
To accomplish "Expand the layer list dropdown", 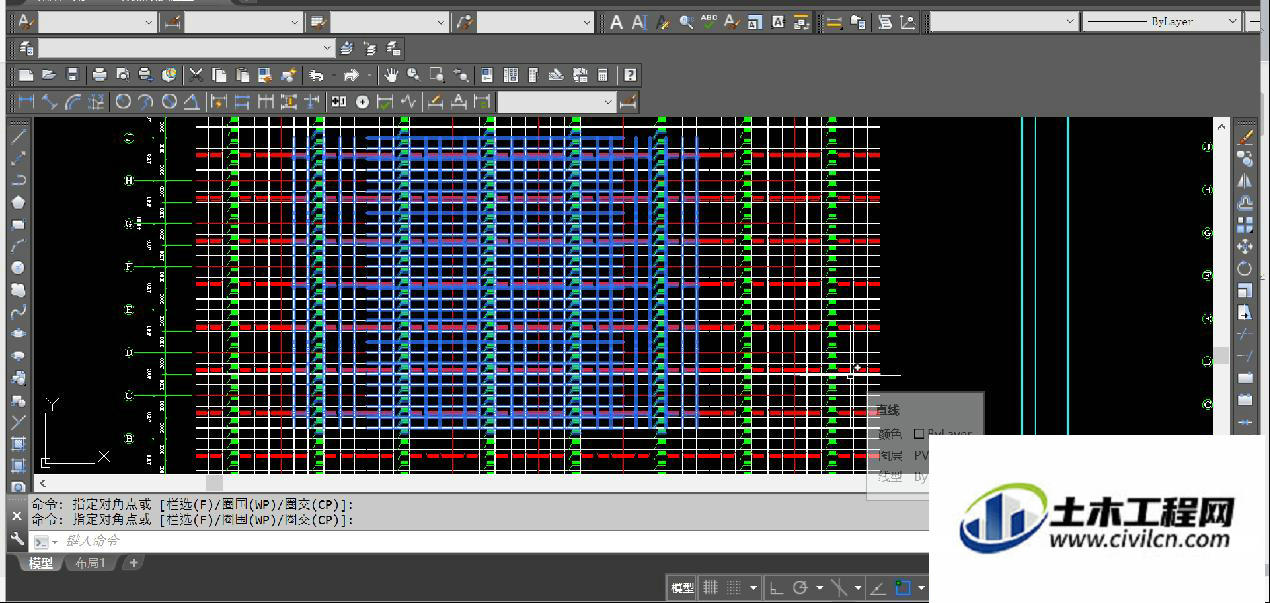I will coord(187,48).
